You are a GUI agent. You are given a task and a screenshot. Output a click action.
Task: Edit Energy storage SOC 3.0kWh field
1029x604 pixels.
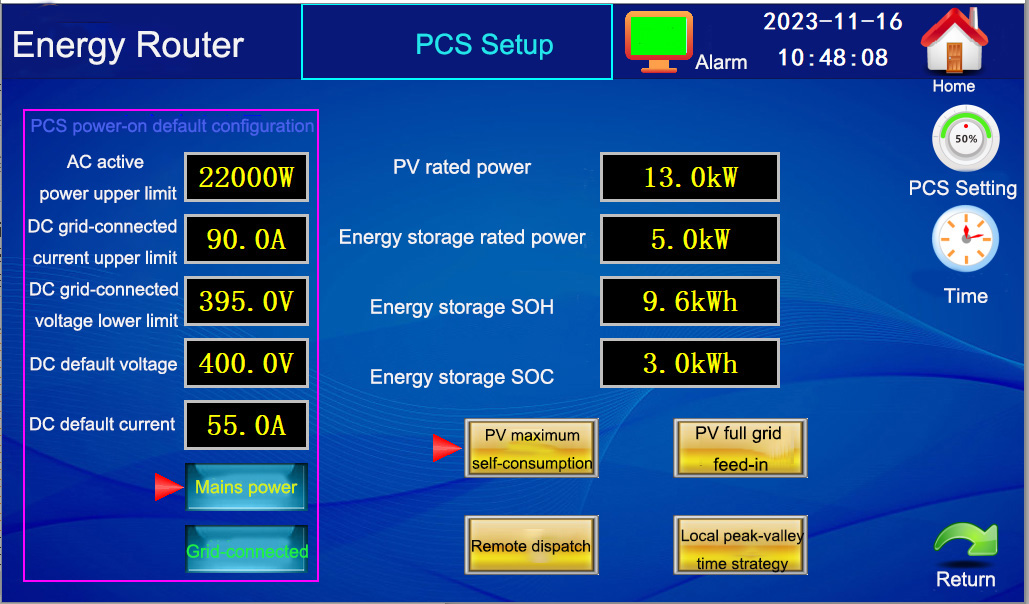690,363
